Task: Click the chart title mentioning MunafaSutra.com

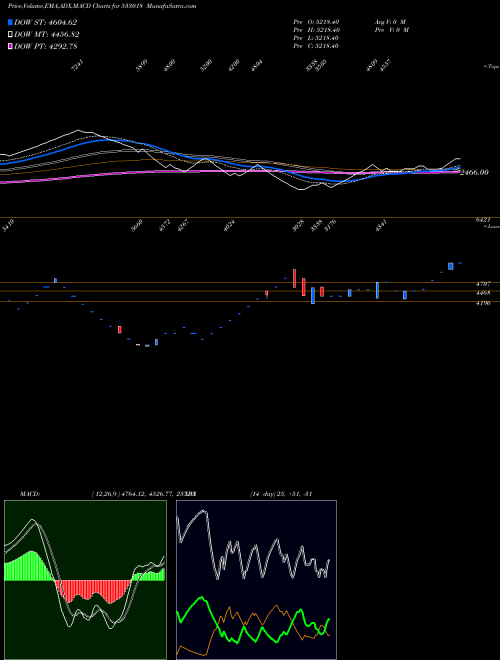Action: coord(102,6)
